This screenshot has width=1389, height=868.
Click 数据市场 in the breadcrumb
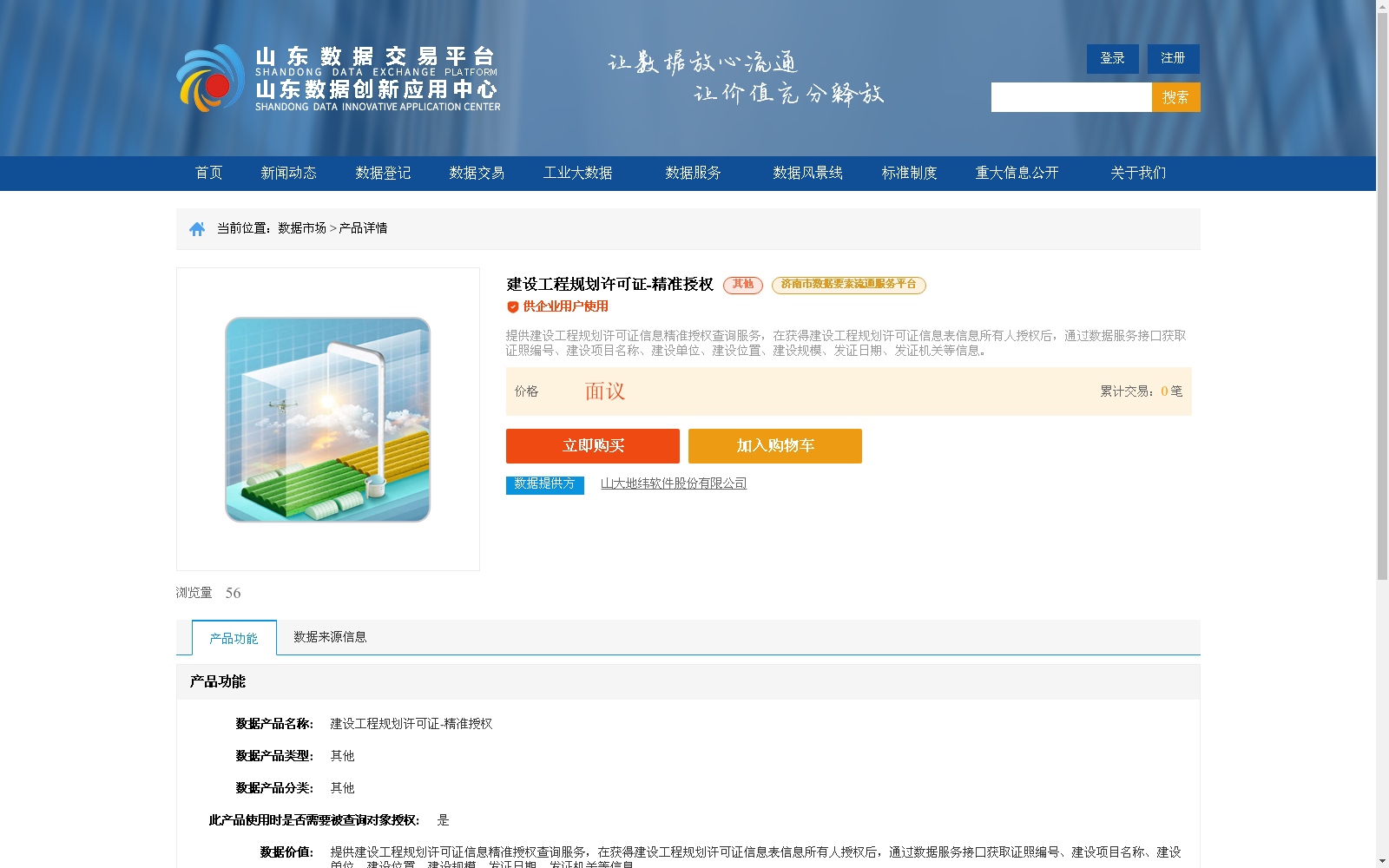(302, 228)
